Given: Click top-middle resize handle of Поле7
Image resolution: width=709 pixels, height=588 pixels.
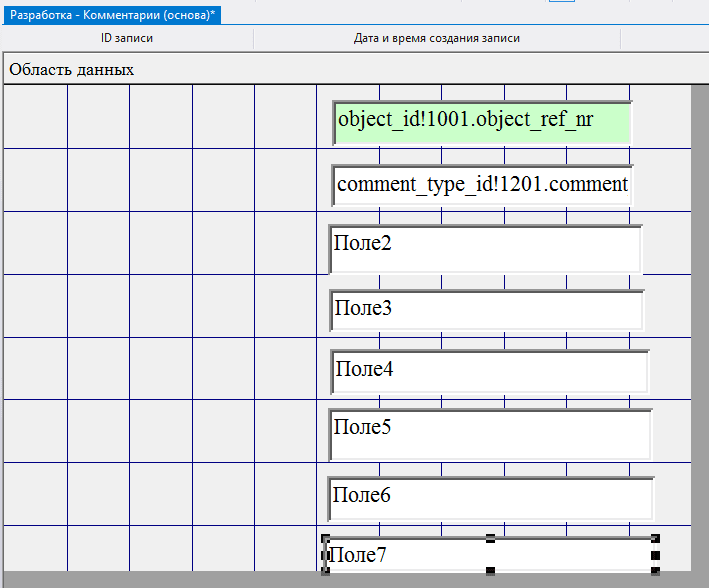Looking at the screenshot, I should click(x=490, y=539).
